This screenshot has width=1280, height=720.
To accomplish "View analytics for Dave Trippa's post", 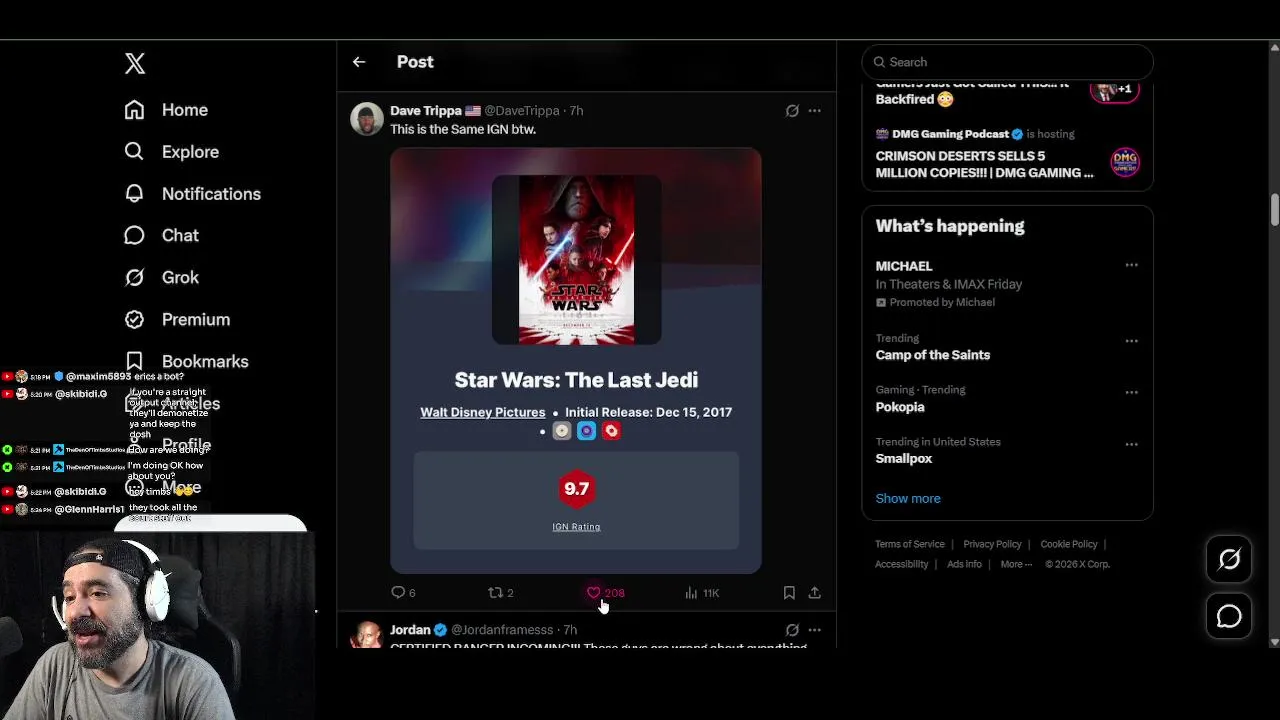I will coord(702,593).
